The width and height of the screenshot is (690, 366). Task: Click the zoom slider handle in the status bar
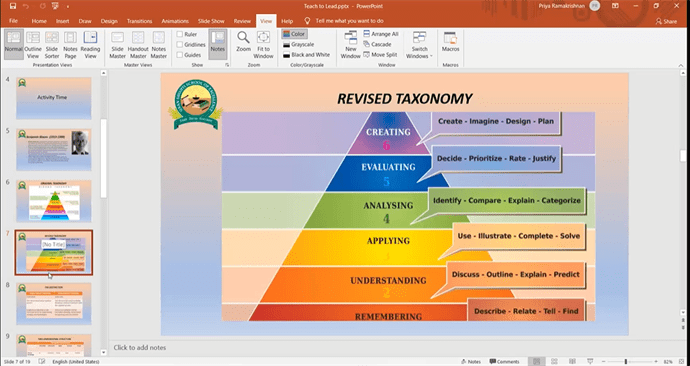625,362
